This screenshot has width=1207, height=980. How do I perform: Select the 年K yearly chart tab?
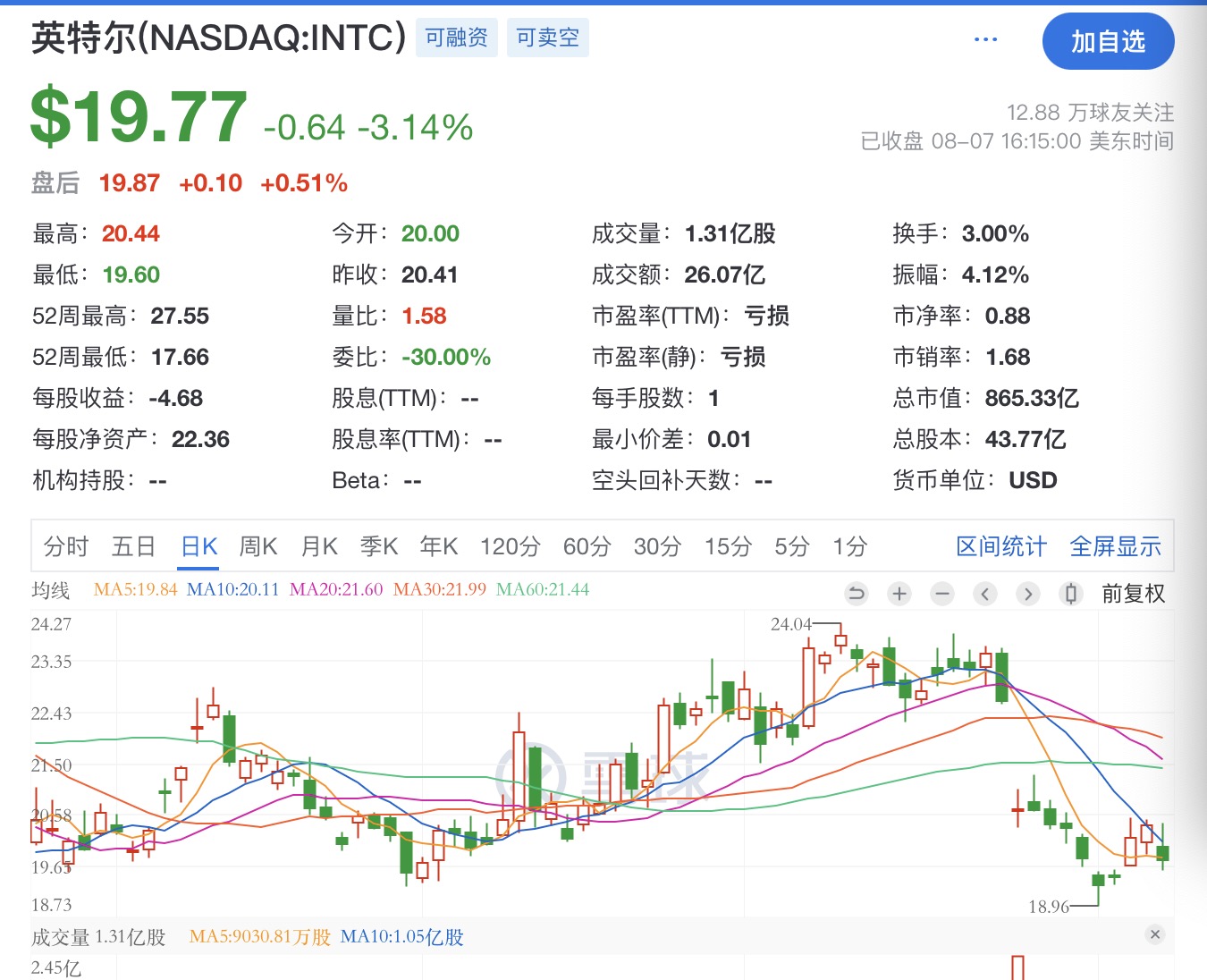[439, 546]
